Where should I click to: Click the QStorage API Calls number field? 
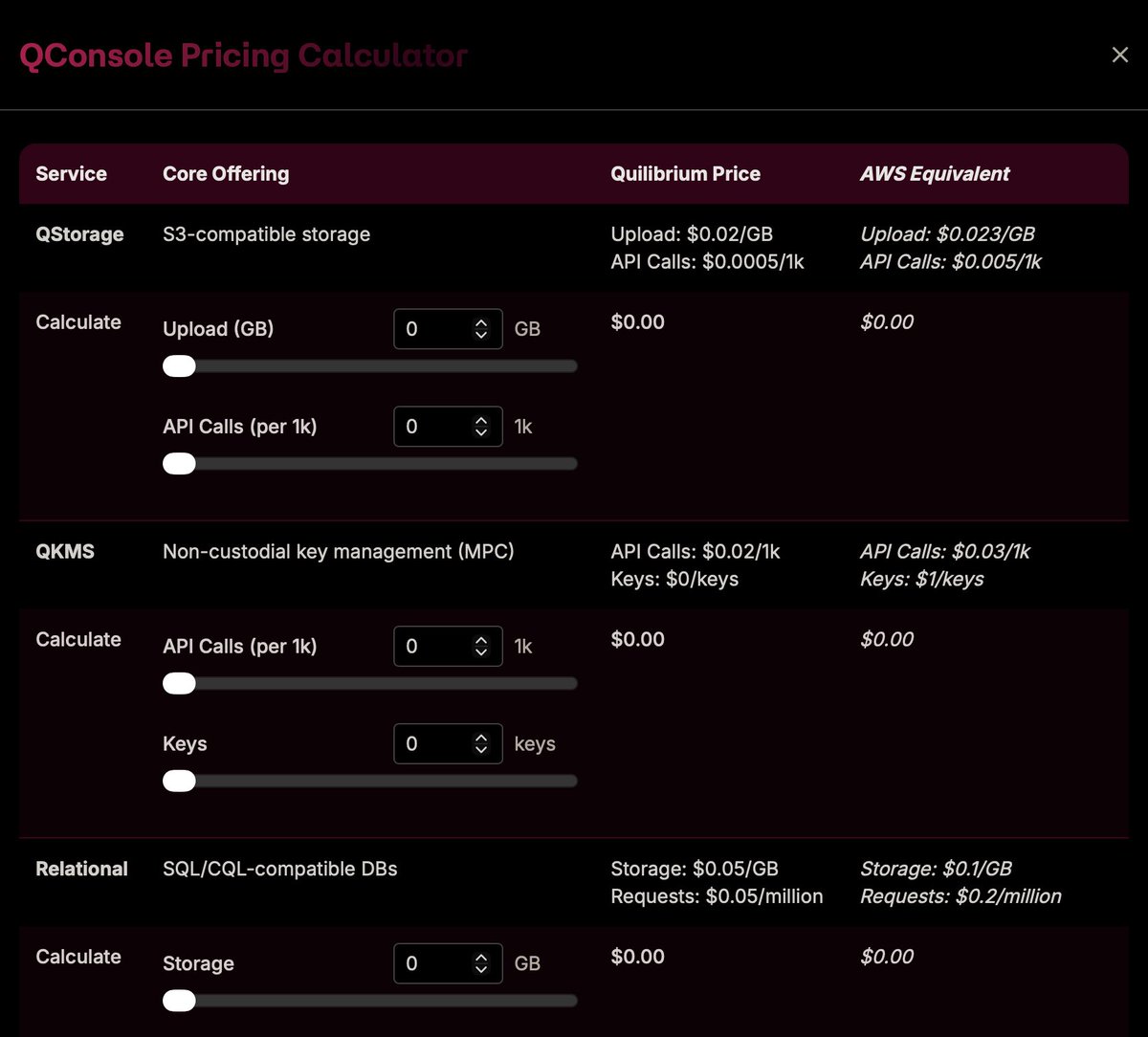(x=448, y=427)
